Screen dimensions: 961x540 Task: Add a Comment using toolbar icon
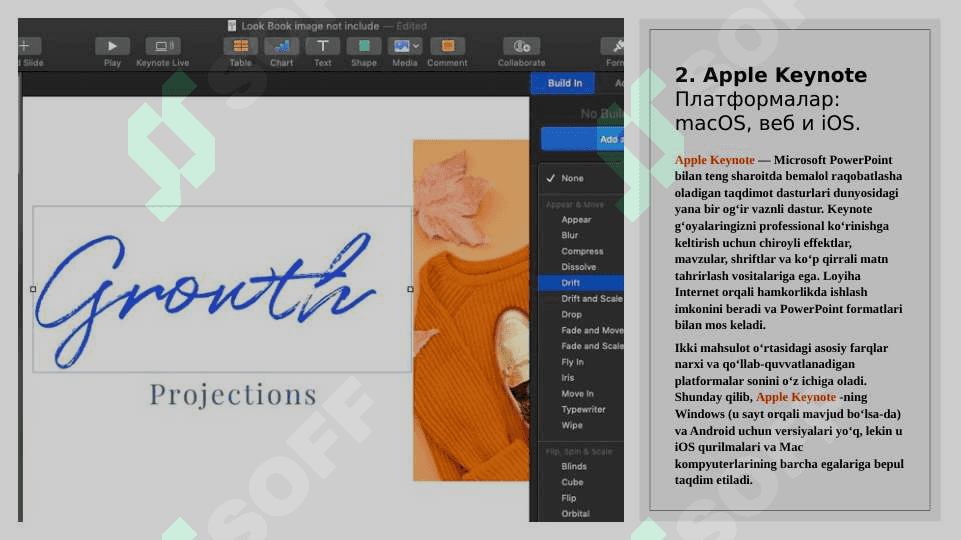447,46
